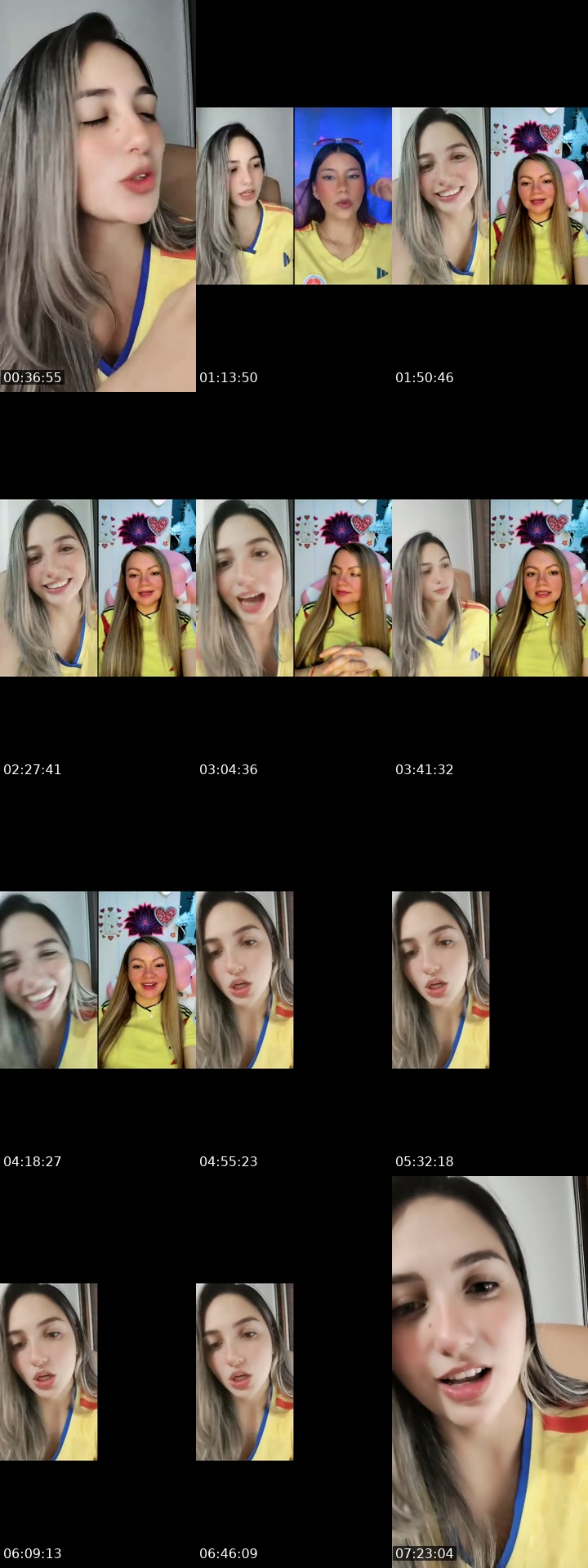
Task: Open the thumbnail at timestamp 05:32:18
Action: click(490, 980)
